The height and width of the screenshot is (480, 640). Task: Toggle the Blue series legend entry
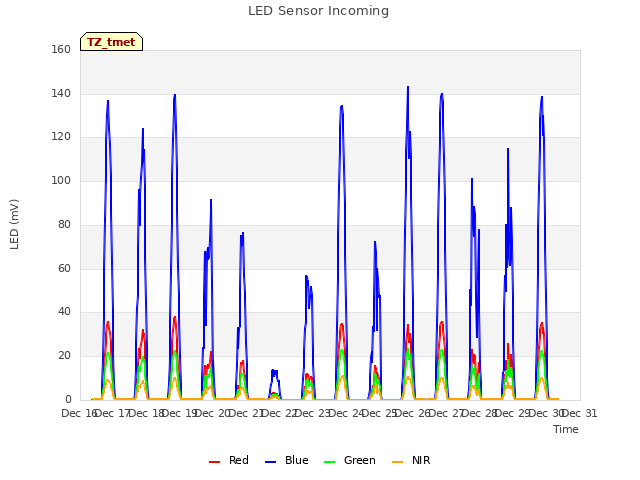pos(287,460)
